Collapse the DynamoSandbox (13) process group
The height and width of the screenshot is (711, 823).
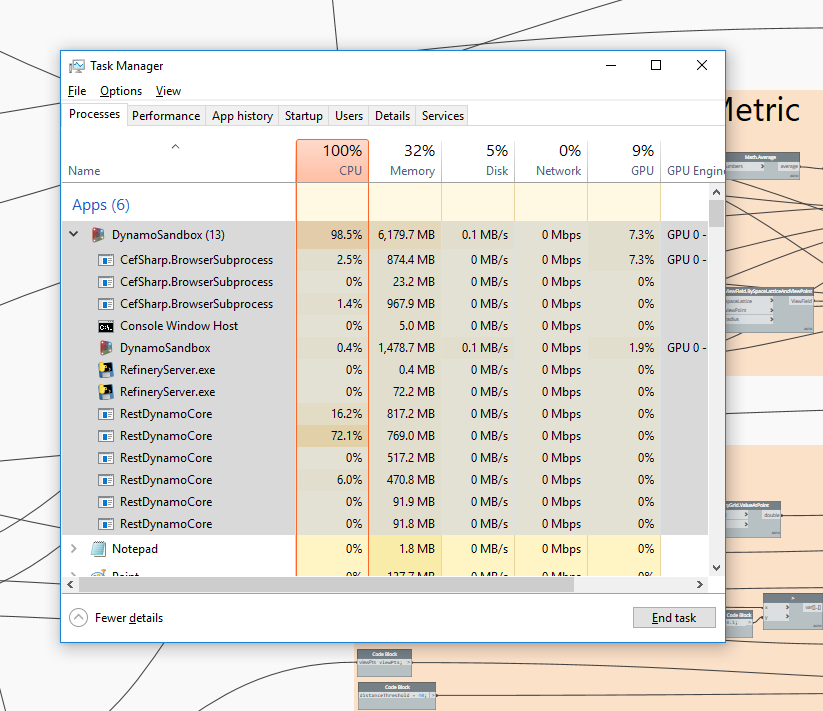(x=73, y=235)
